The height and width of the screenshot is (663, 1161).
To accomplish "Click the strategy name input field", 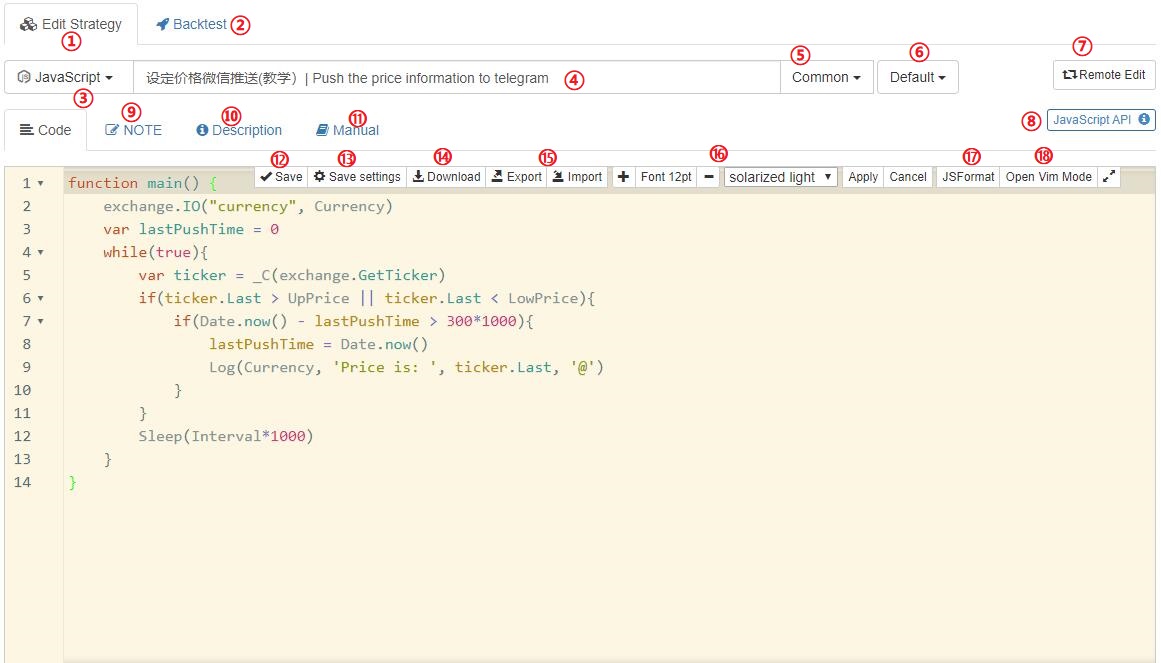I will point(456,77).
